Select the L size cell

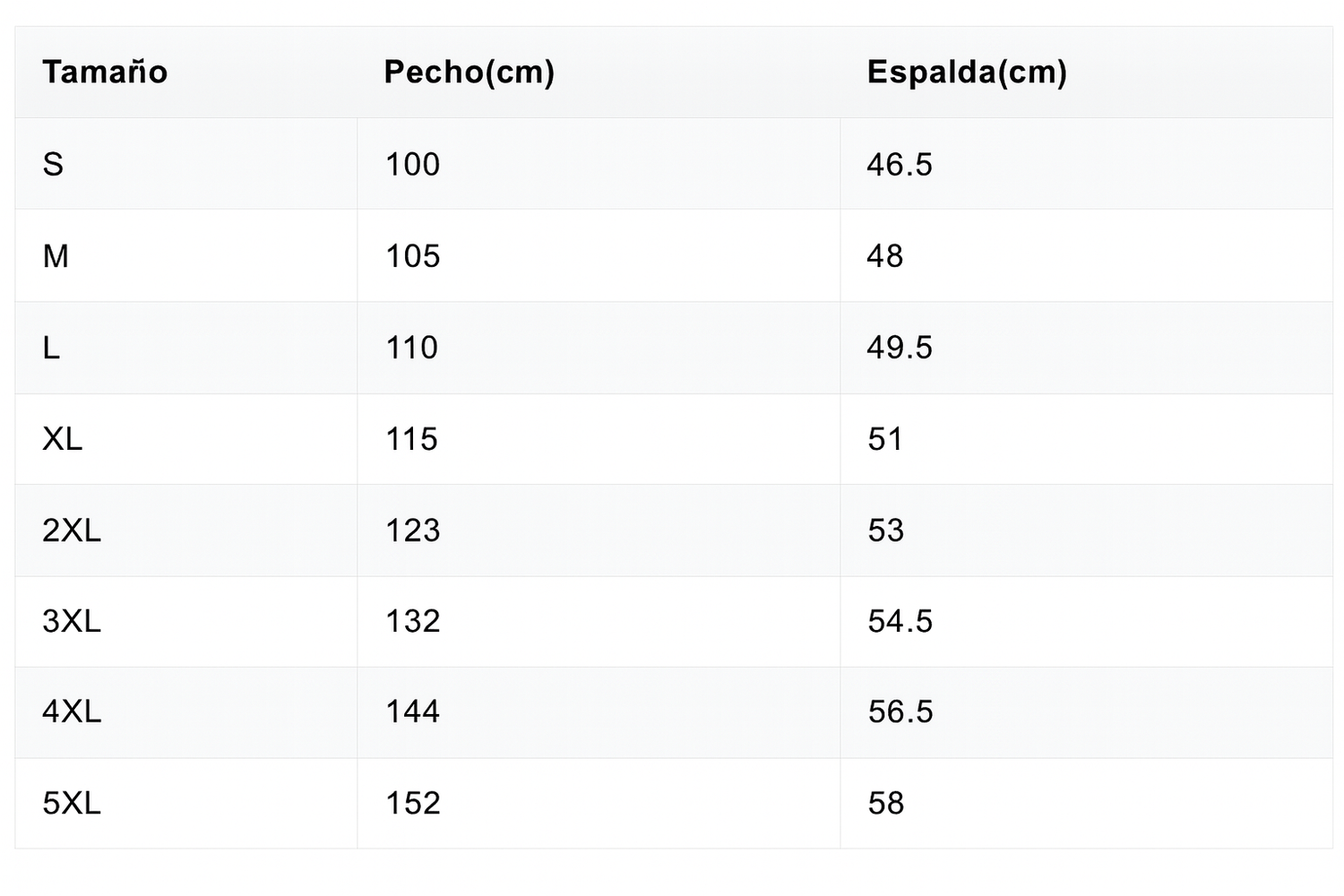click(52, 348)
